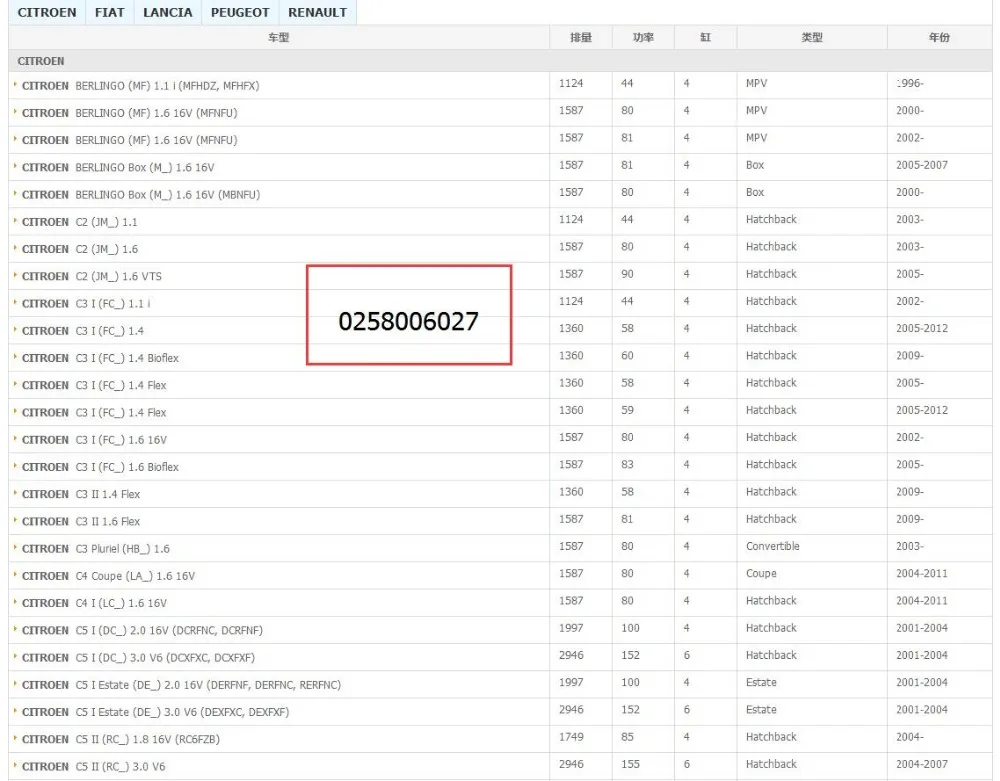Viewport: 1000px width, 781px height.
Task: Open CITROEN C3 II 1.4 Flex
Action: click(x=81, y=494)
